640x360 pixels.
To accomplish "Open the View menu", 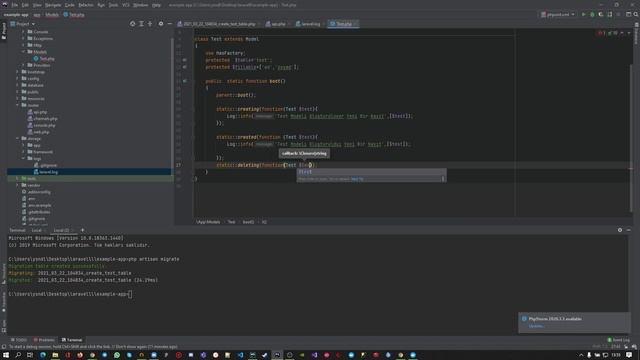I will (x=37, y=5).
